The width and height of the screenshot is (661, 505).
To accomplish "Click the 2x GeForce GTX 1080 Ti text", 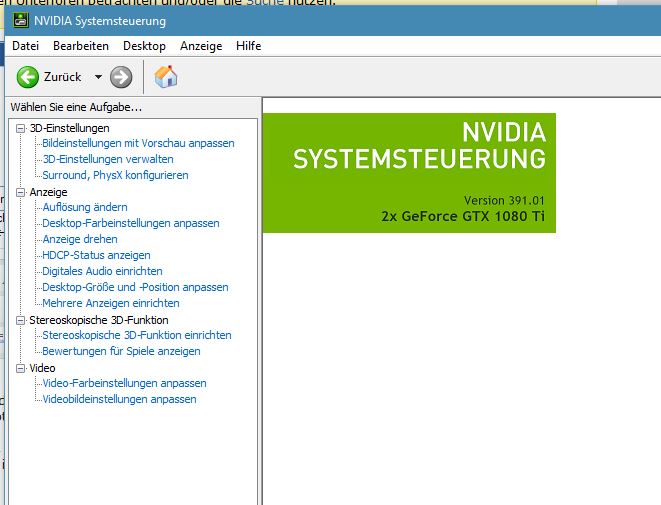I will pos(463,217).
